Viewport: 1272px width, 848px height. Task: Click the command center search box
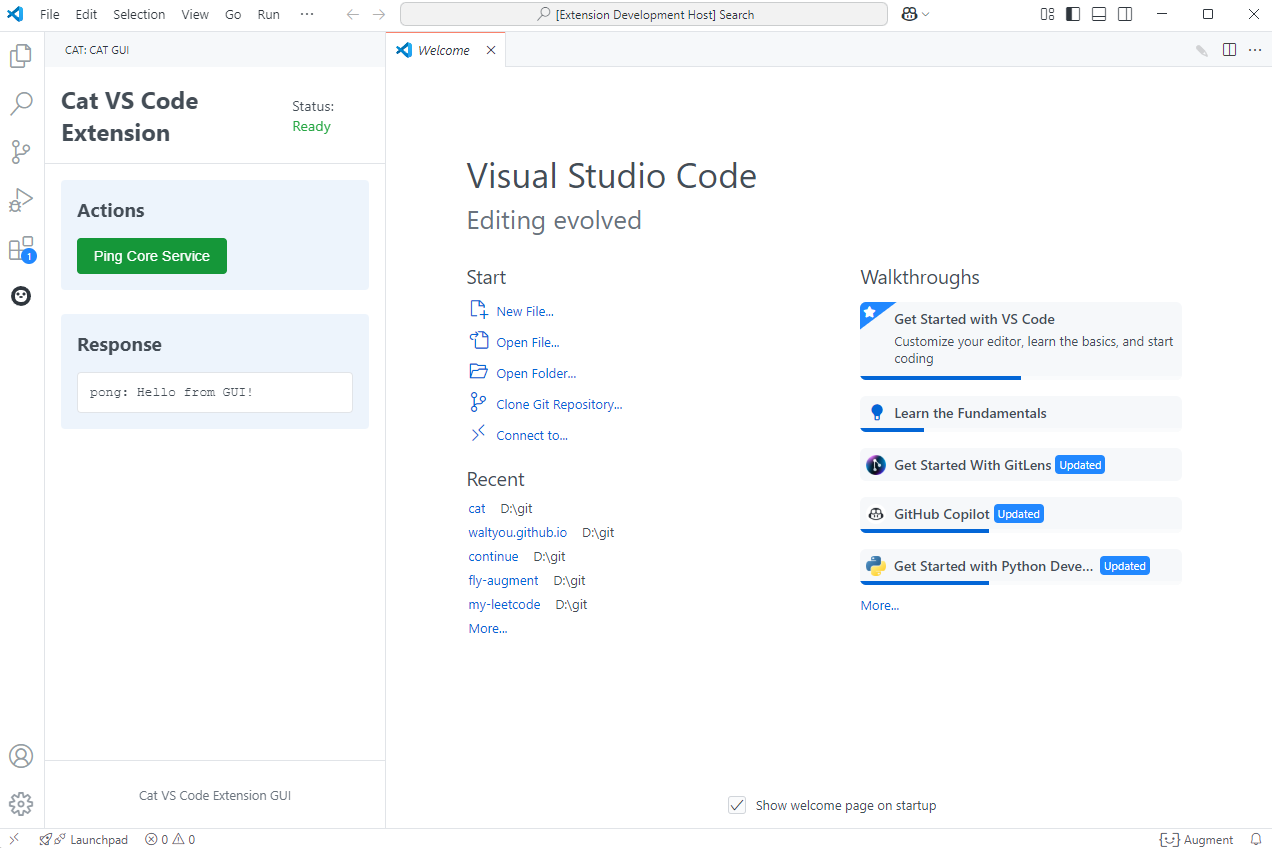[x=644, y=14]
